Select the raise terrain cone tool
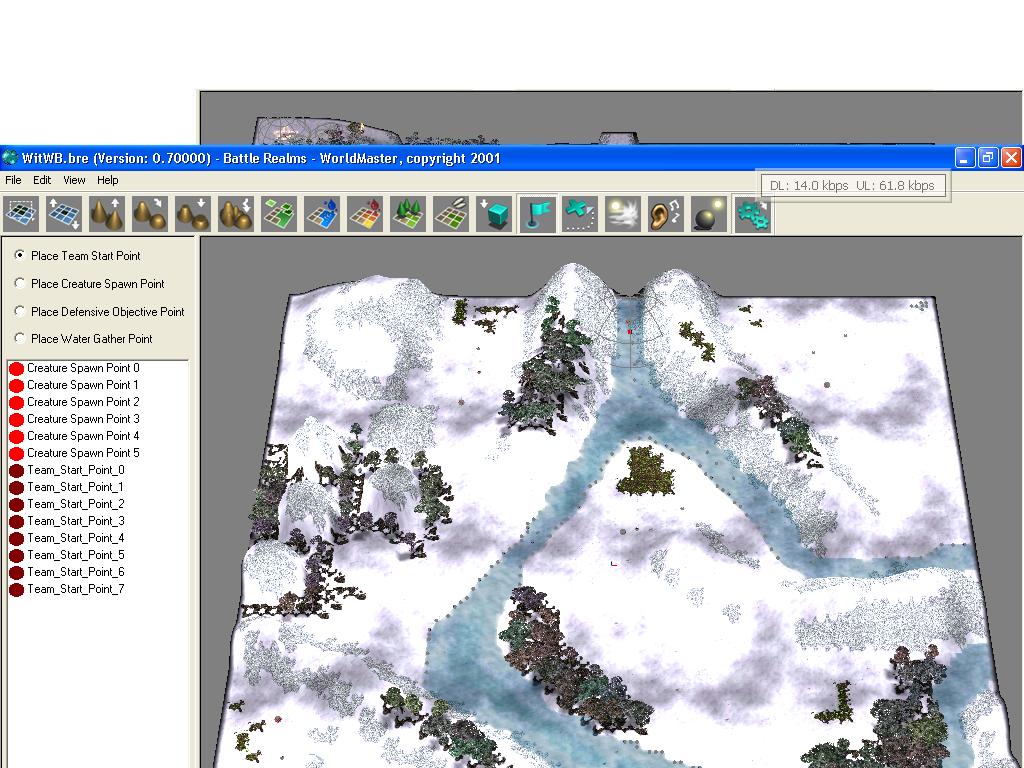 click(x=107, y=214)
